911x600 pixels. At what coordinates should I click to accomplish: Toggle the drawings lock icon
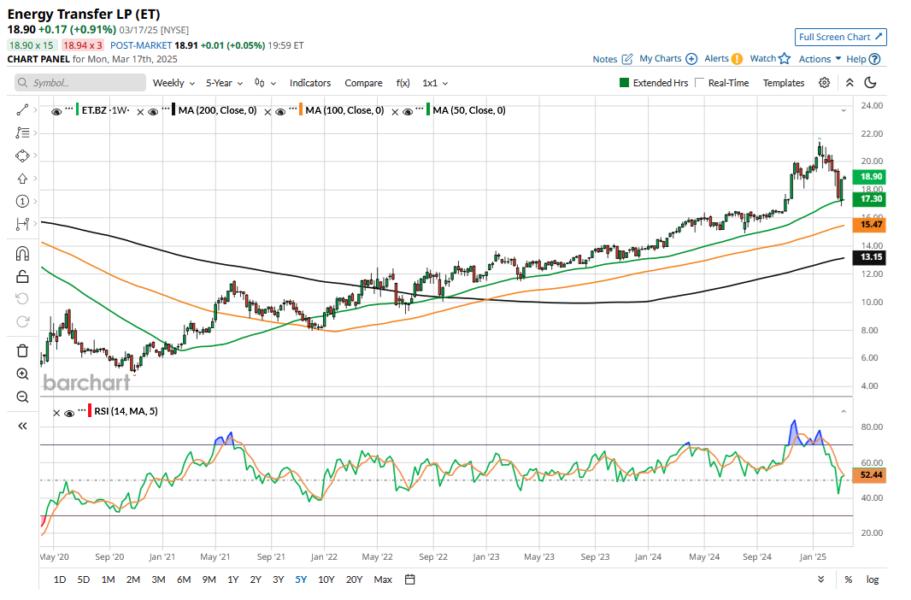click(x=22, y=276)
